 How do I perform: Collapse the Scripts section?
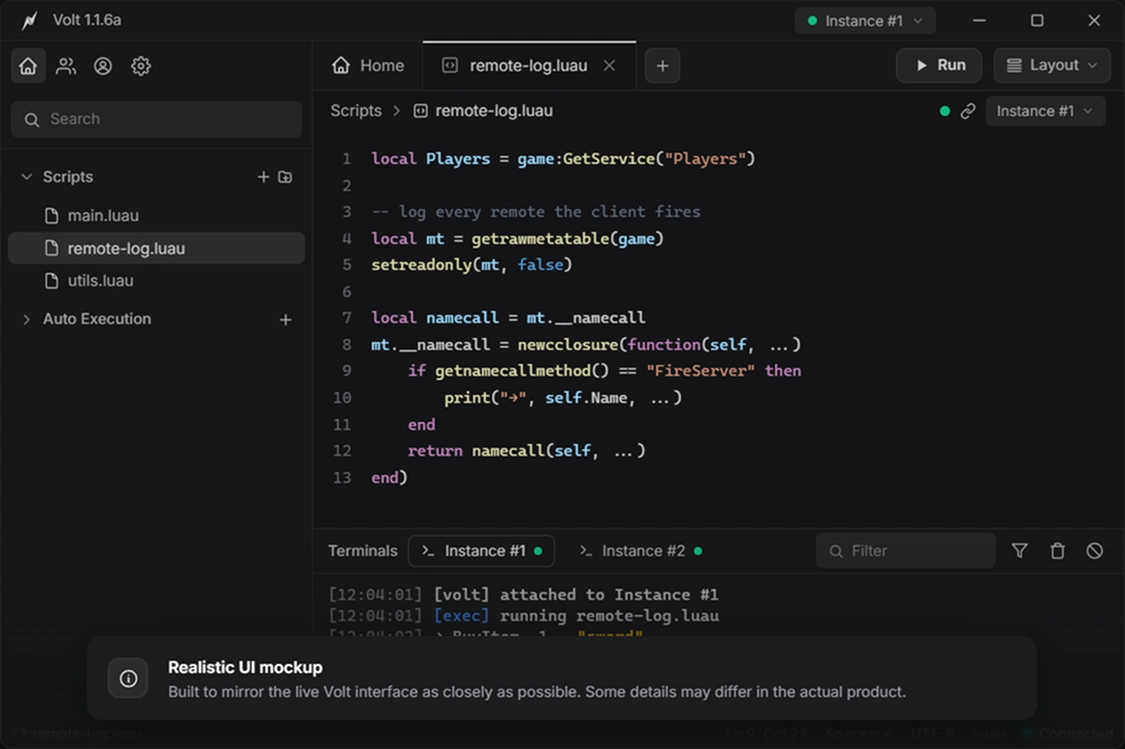coord(27,176)
